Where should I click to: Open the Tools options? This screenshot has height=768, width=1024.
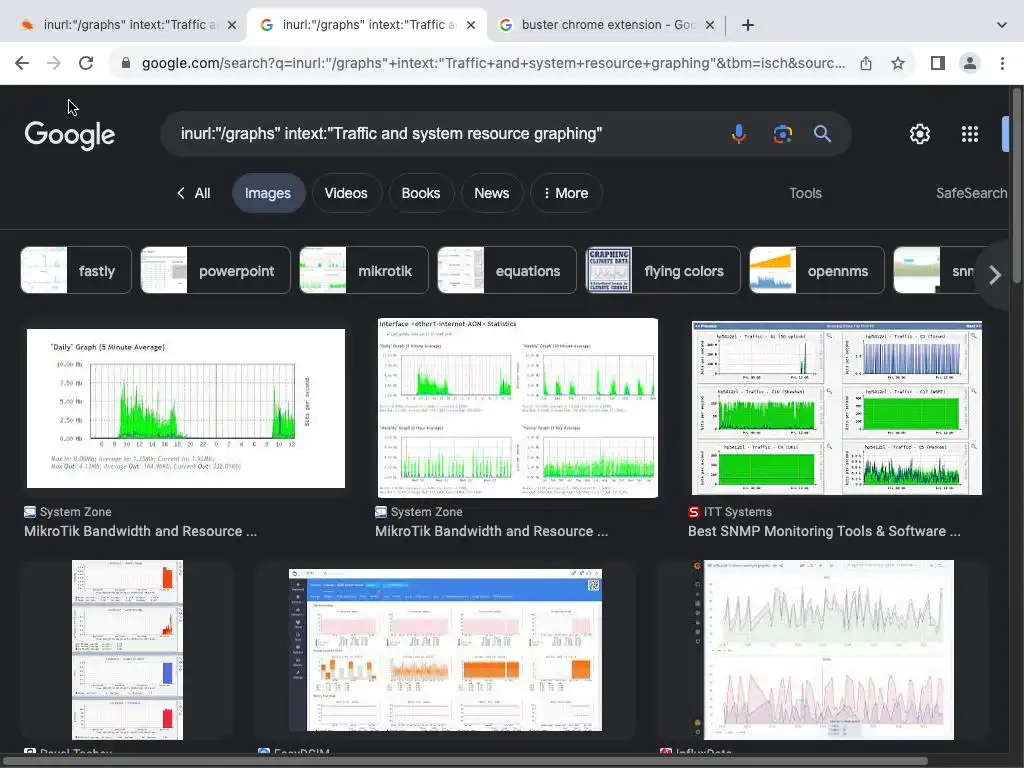[x=805, y=193]
